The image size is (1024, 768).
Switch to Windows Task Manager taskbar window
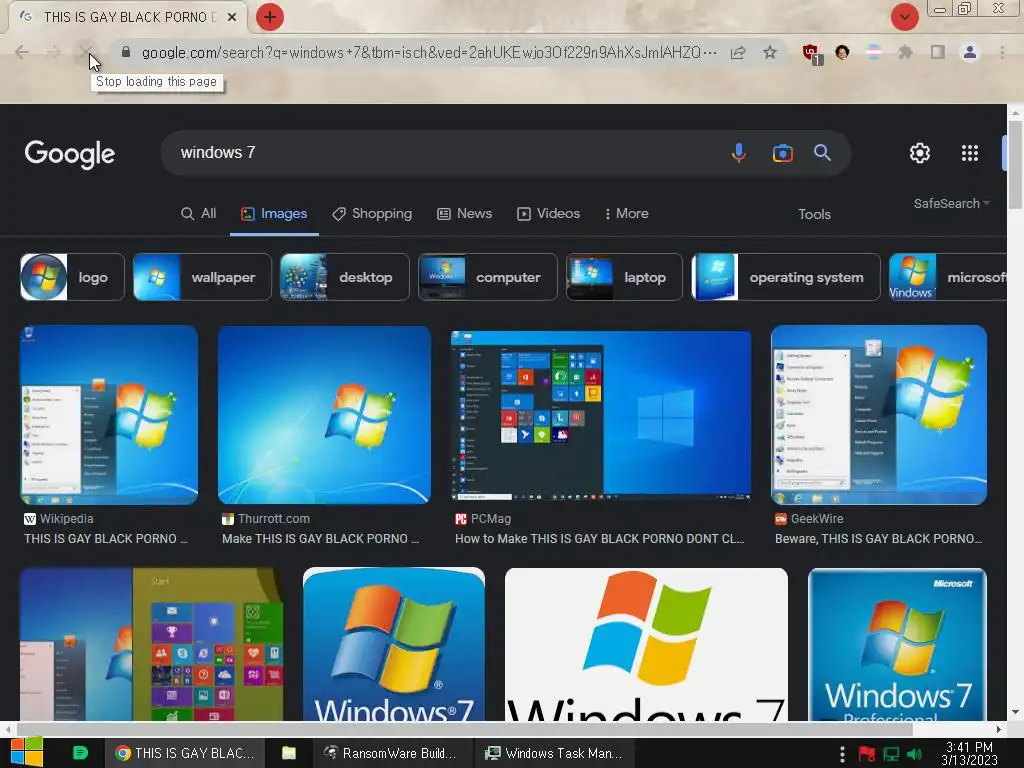coord(553,753)
